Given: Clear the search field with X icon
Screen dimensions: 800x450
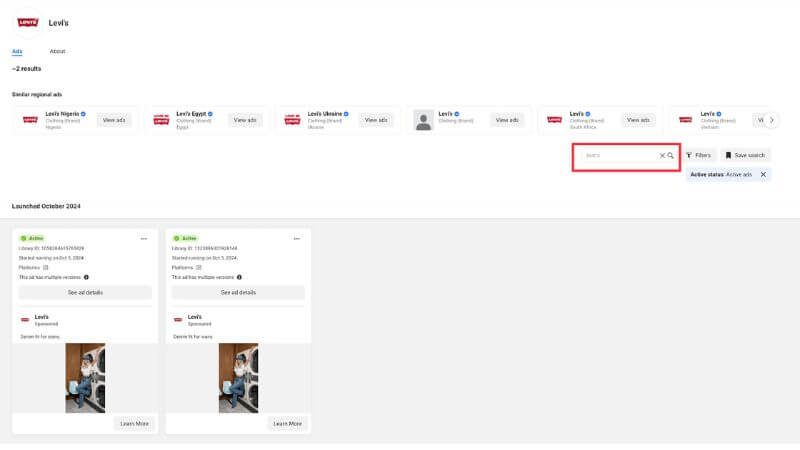Looking at the screenshot, I should point(661,156).
